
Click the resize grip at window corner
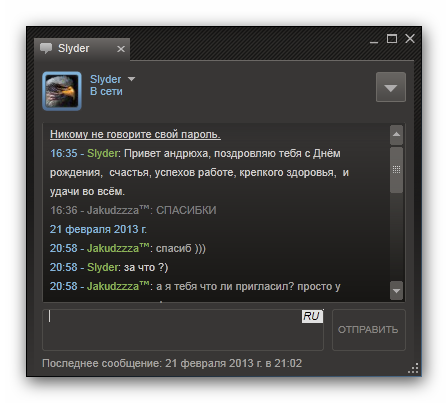pos(413,368)
